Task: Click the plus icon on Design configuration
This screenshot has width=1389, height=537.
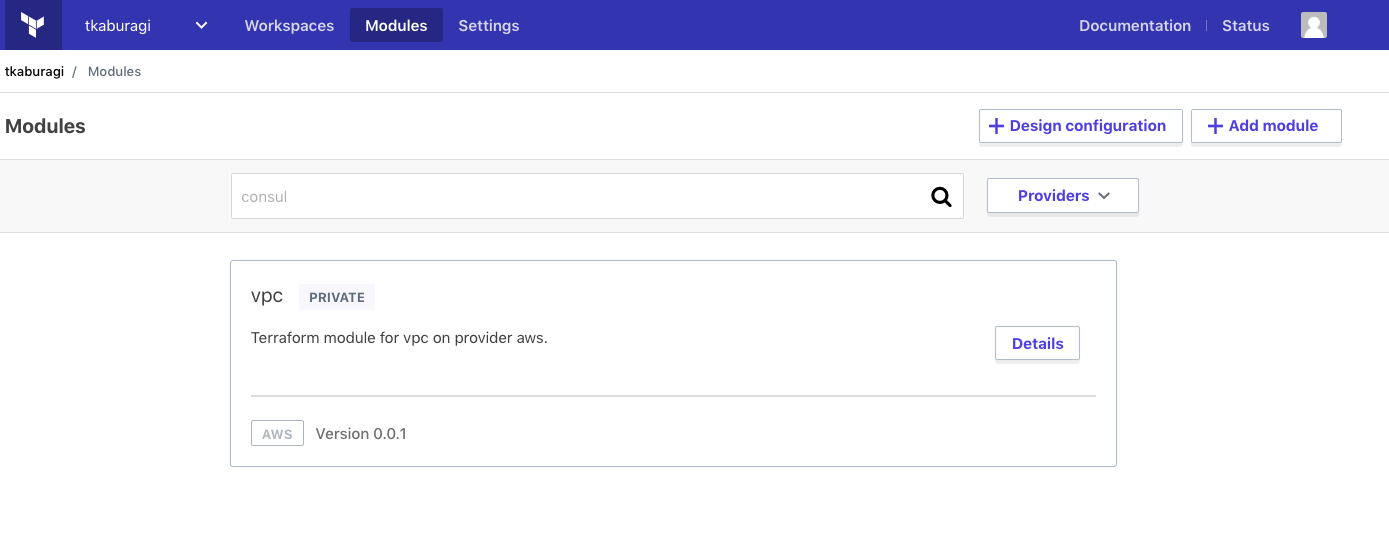Action: [x=996, y=126]
